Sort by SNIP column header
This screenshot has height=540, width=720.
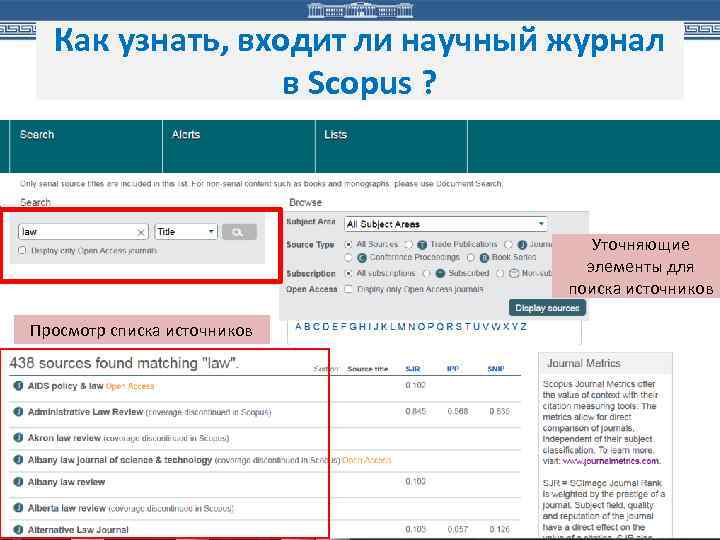pyautogui.click(x=496, y=369)
